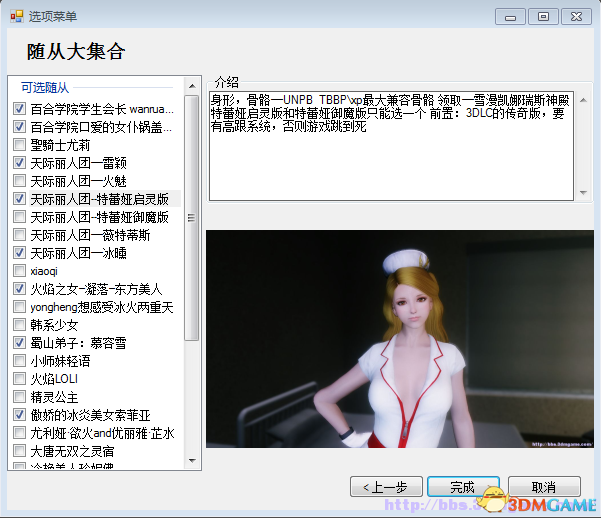Image resolution: width=601 pixels, height=518 pixels.
Task: Click the nurse follower preview image
Action: tap(400, 339)
